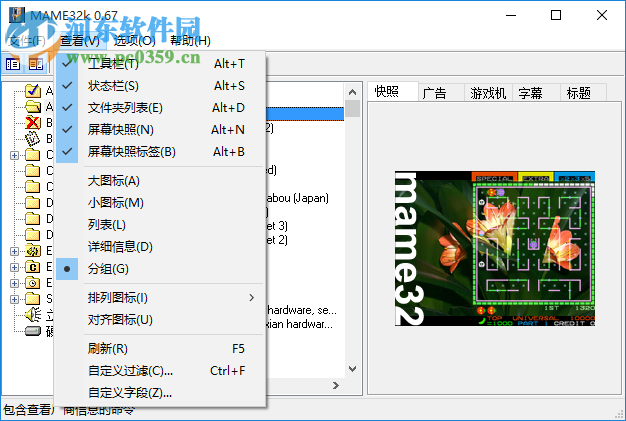Click the folder list toolbar icon
This screenshot has width=626, height=421.
tap(12, 64)
